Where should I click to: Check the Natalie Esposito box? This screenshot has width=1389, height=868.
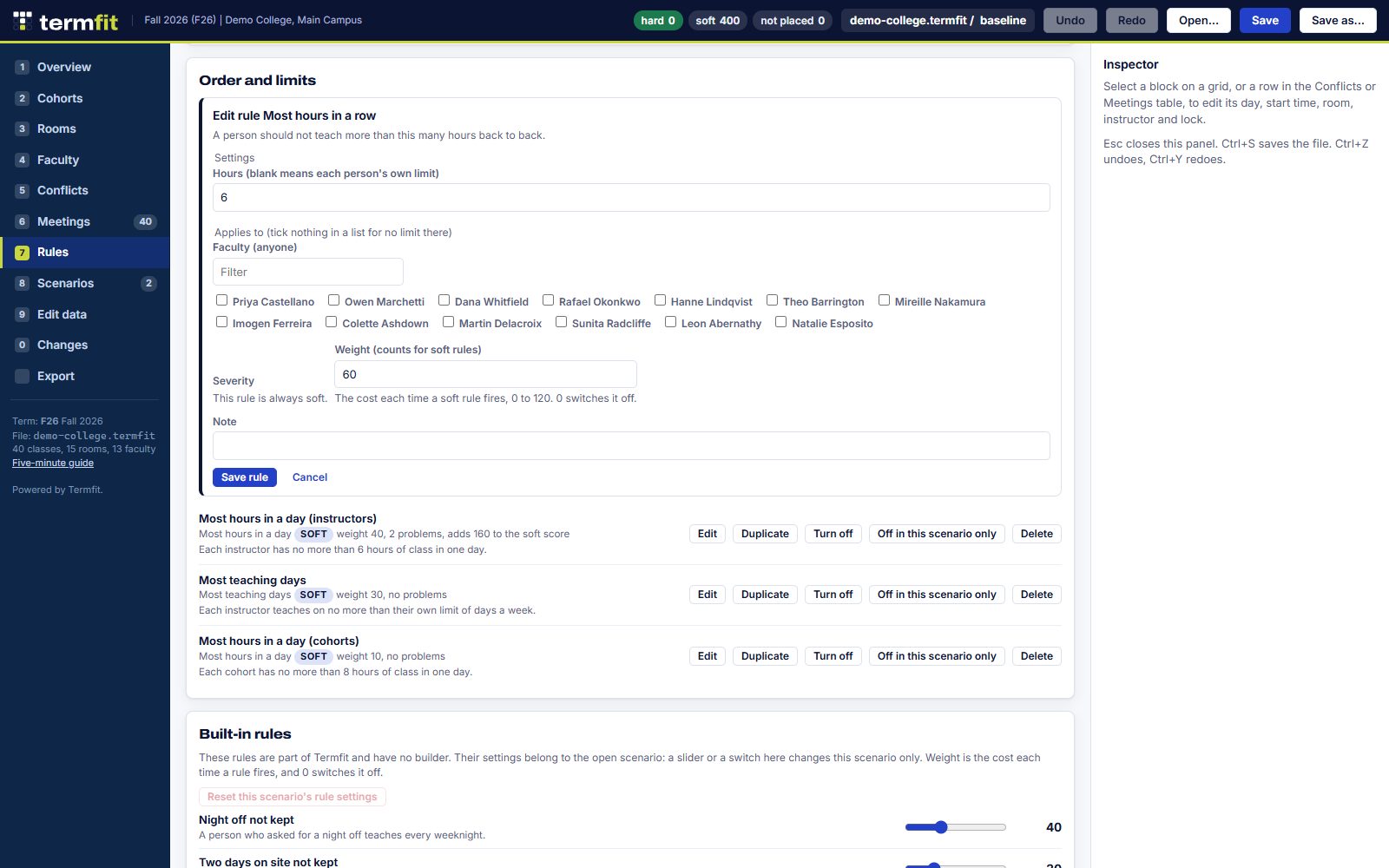pyautogui.click(x=781, y=322)
